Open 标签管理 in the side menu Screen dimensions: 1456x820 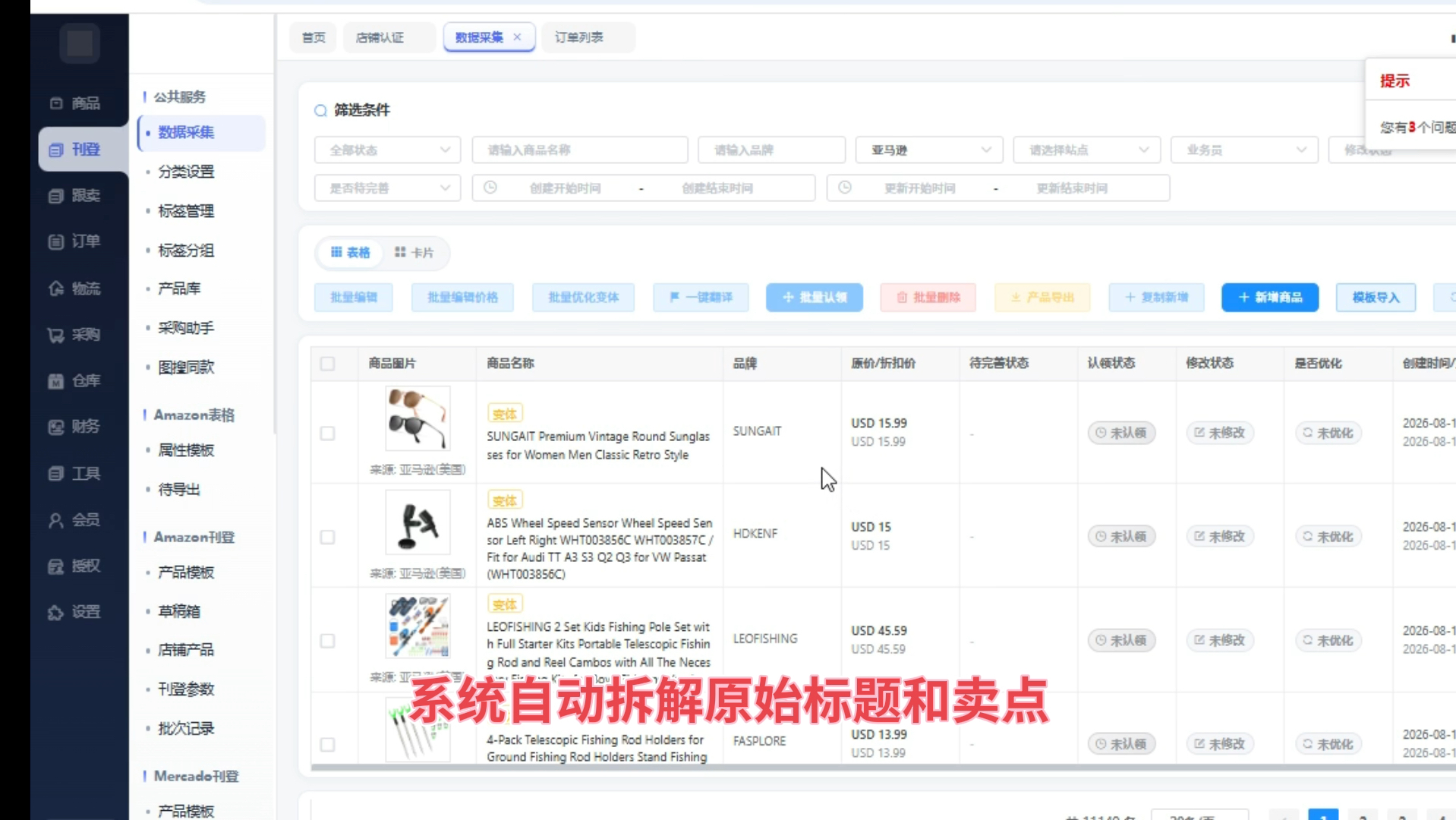pyautogui.click(x=186, y=212)
